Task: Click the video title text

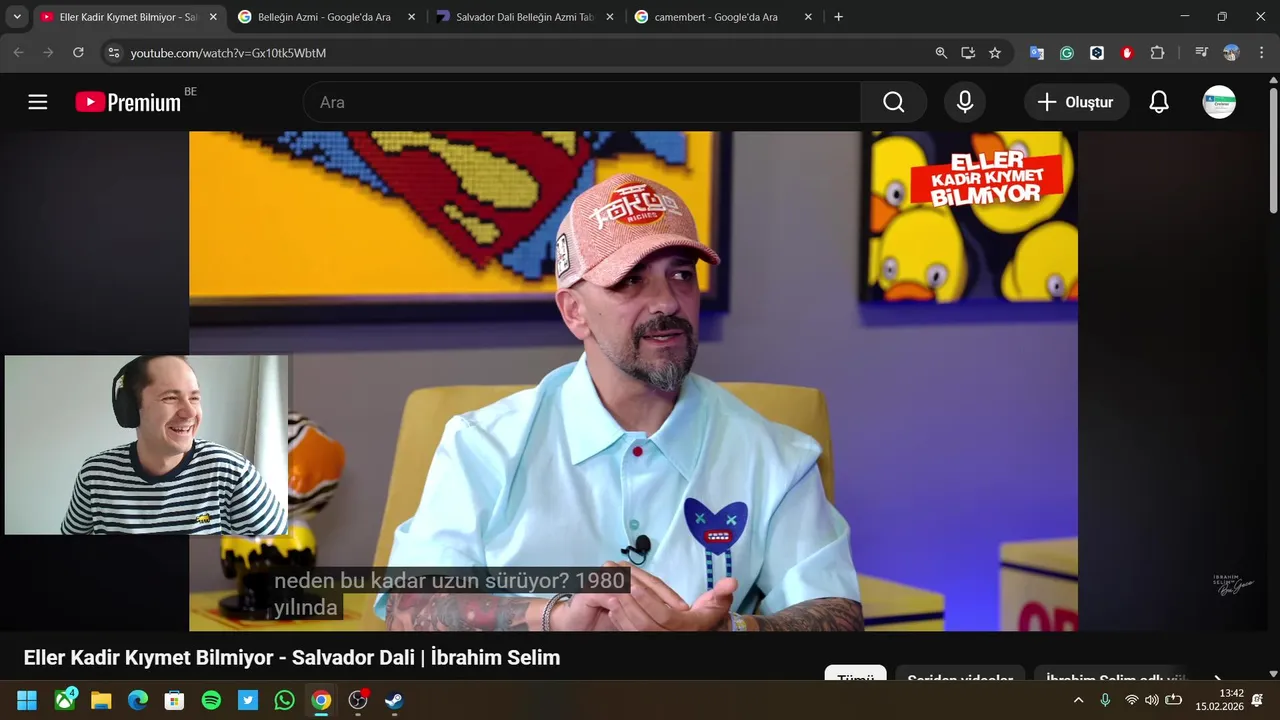Action: pyautogui.click(x=292, y=658)
